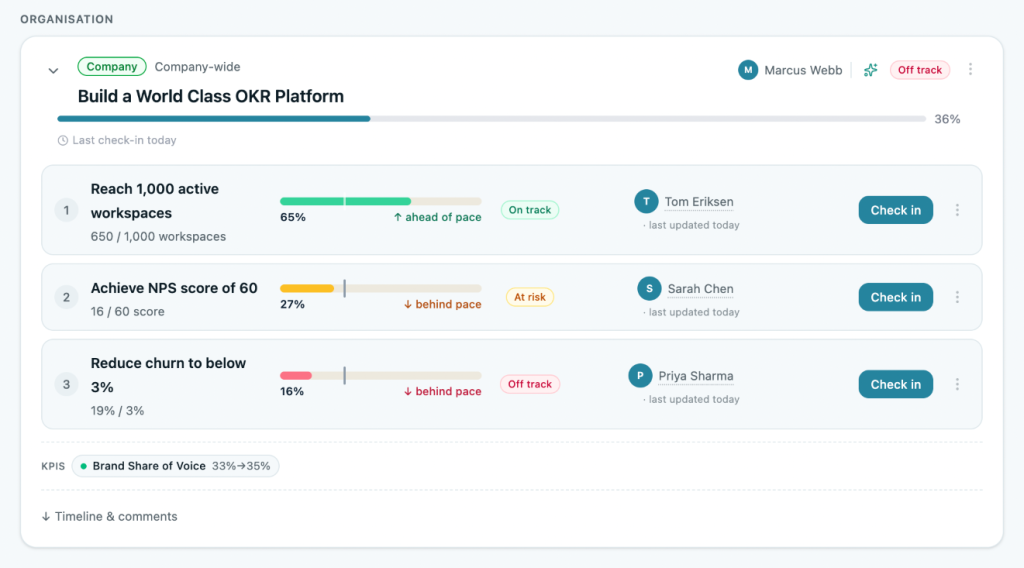Open the Priya Sharma owner link
The width and height of the screenshot is (1024, 568).
tap(696, 376)
